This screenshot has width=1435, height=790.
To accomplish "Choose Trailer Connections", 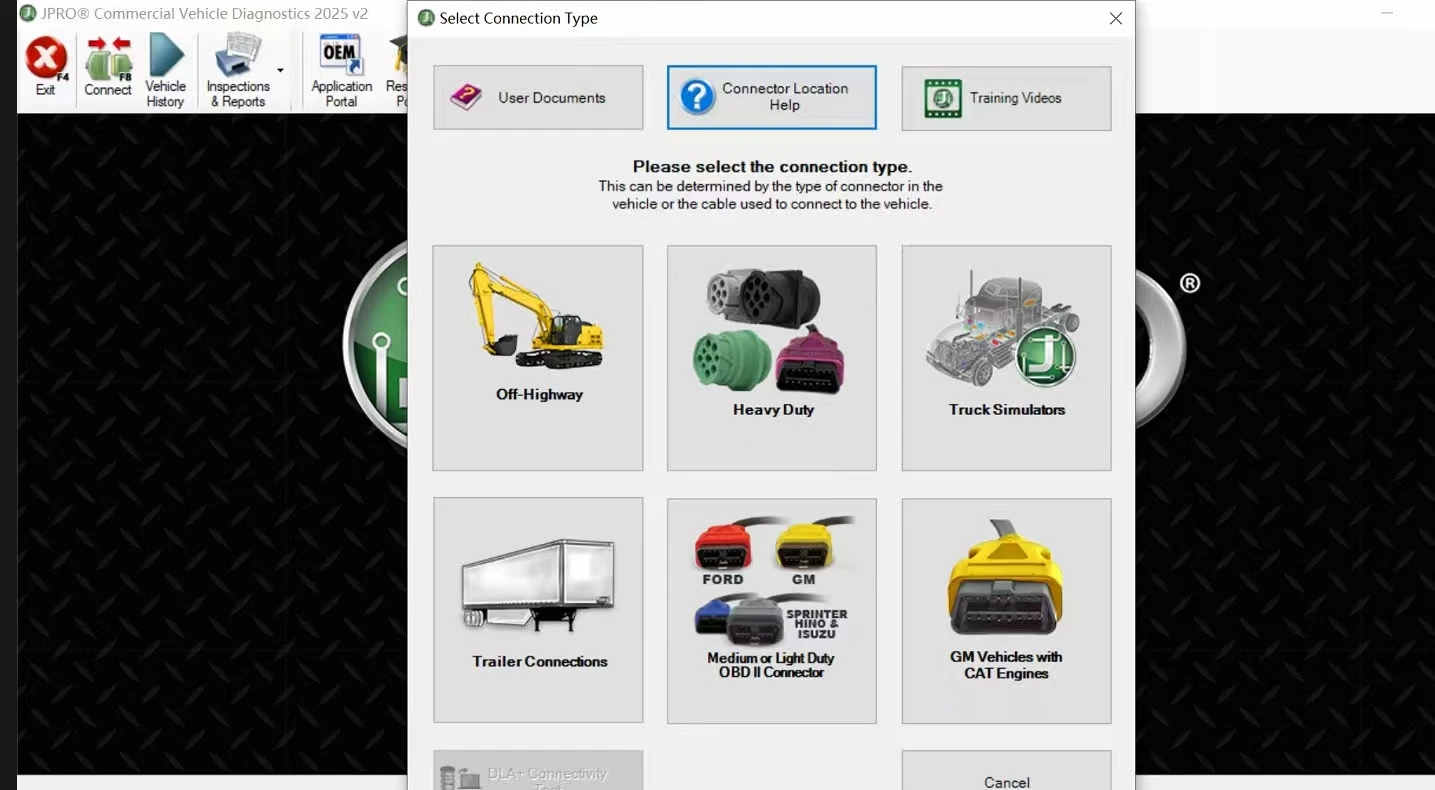I will pyautogui.click(x=538, y=610).
